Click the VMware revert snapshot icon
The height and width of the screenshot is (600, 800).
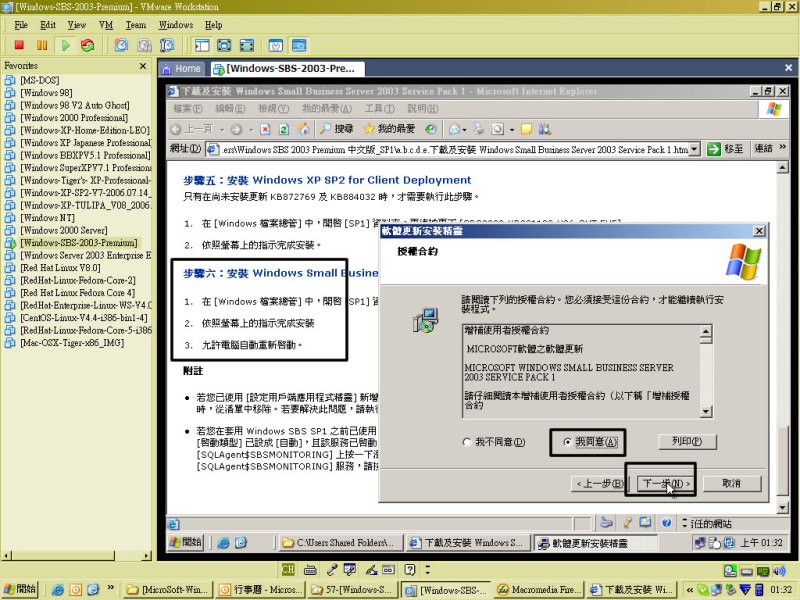(144, 45)
